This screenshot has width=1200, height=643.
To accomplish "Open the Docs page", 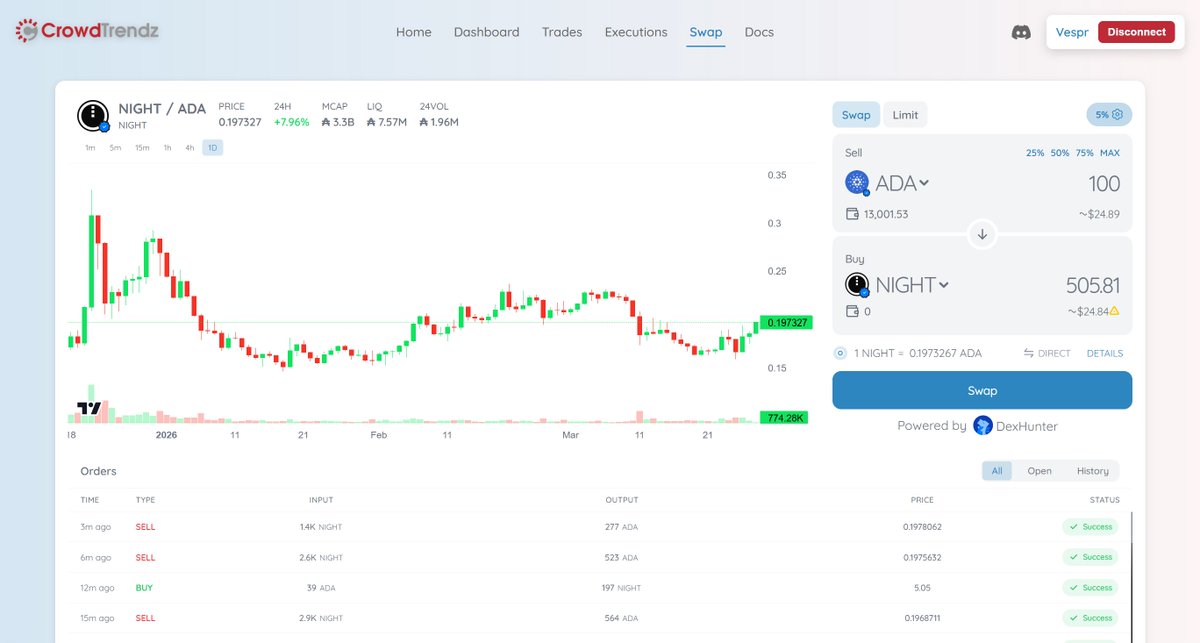I will point(759,32).
